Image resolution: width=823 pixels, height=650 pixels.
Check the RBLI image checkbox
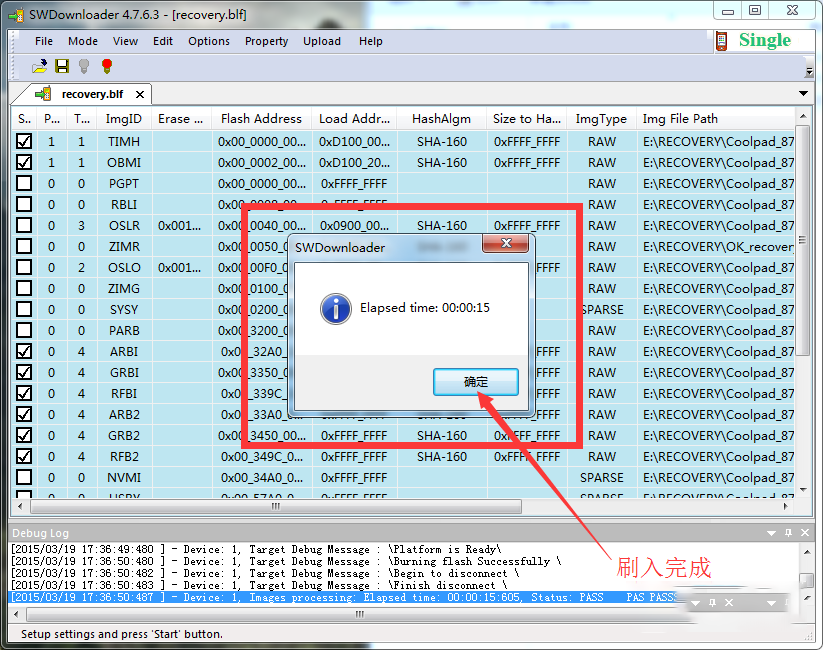[24, 204]
